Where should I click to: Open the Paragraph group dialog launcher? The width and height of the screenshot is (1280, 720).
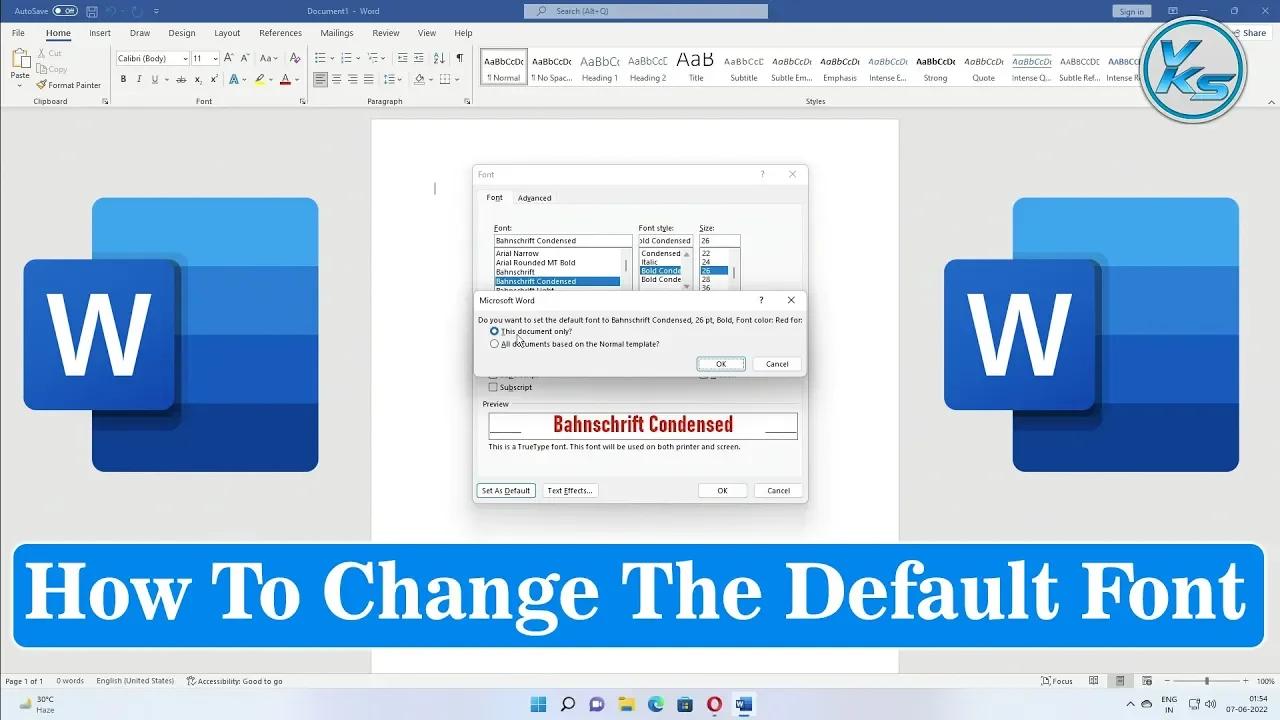[467, 101]
